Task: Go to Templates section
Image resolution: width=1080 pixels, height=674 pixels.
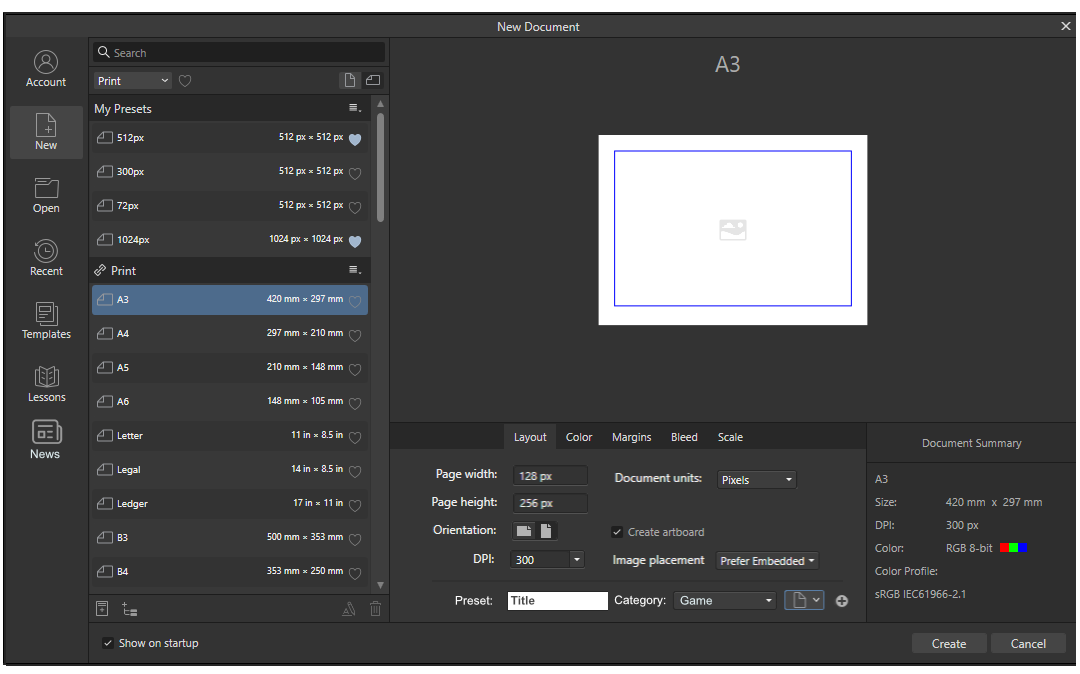Action: (46, 321)
